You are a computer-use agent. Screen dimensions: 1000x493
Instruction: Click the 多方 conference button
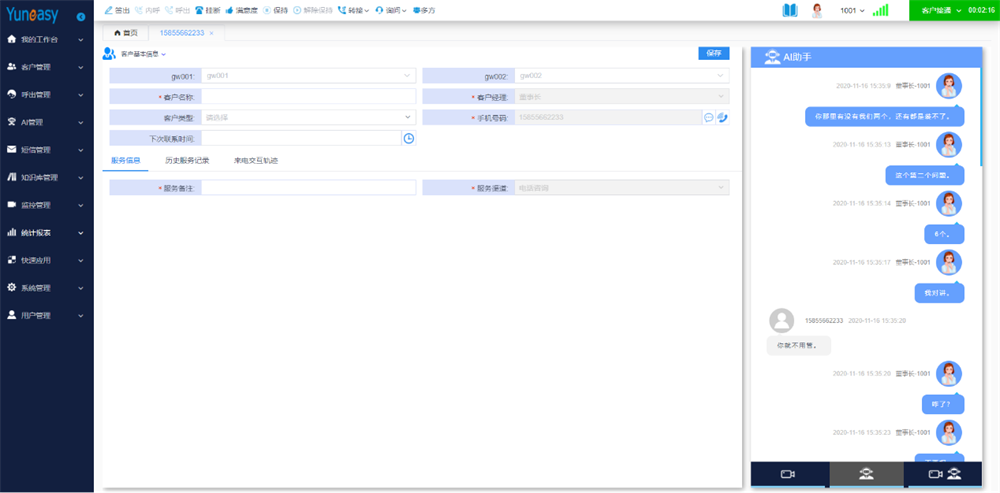424,10
